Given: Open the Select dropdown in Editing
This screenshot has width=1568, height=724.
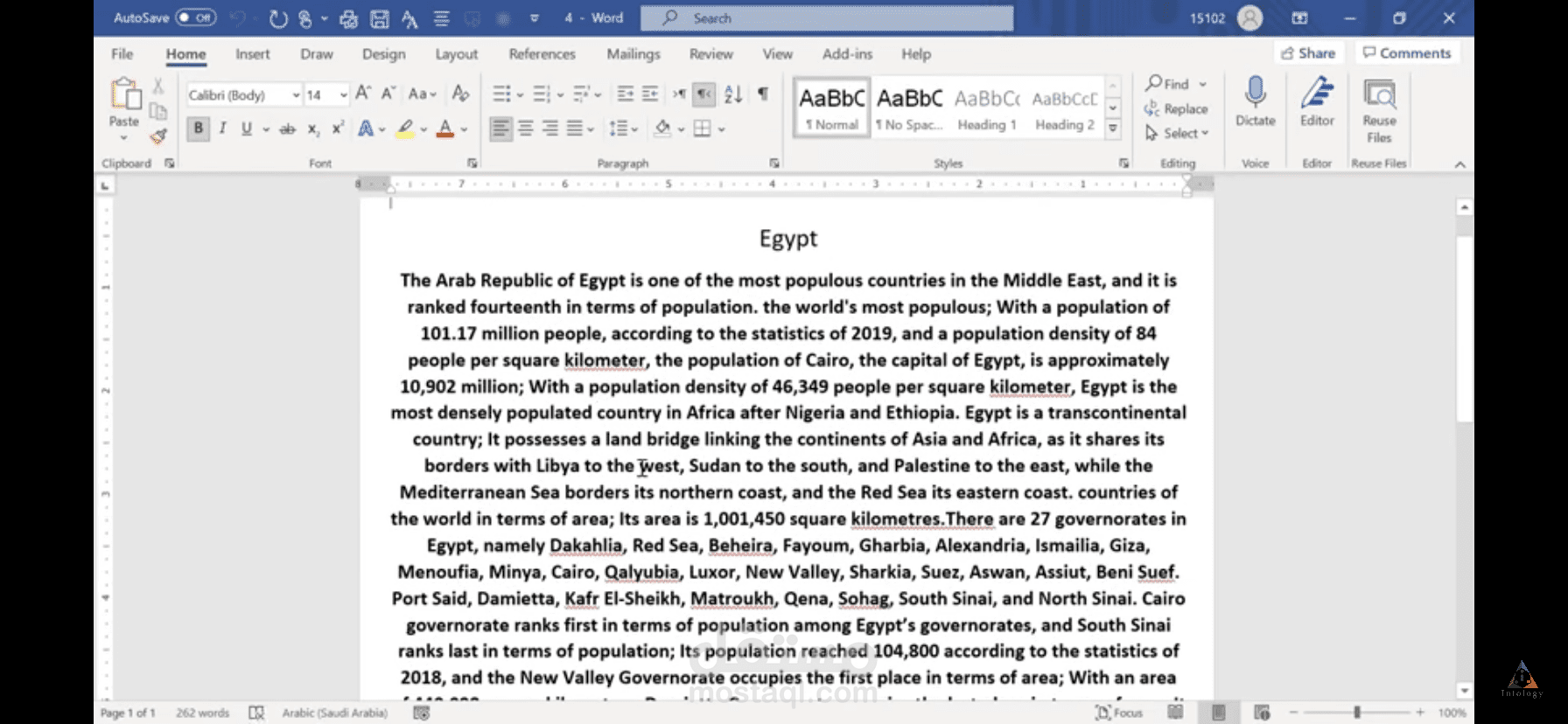Looking at the screenshot, I should [x=1177, y=133].
